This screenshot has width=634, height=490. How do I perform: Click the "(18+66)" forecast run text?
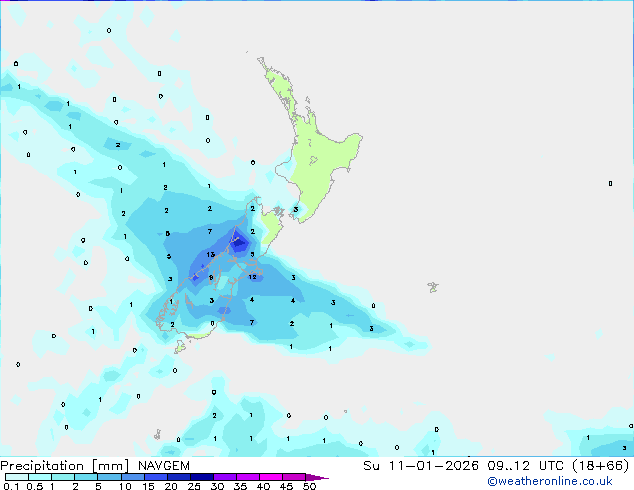pos(601,466)
